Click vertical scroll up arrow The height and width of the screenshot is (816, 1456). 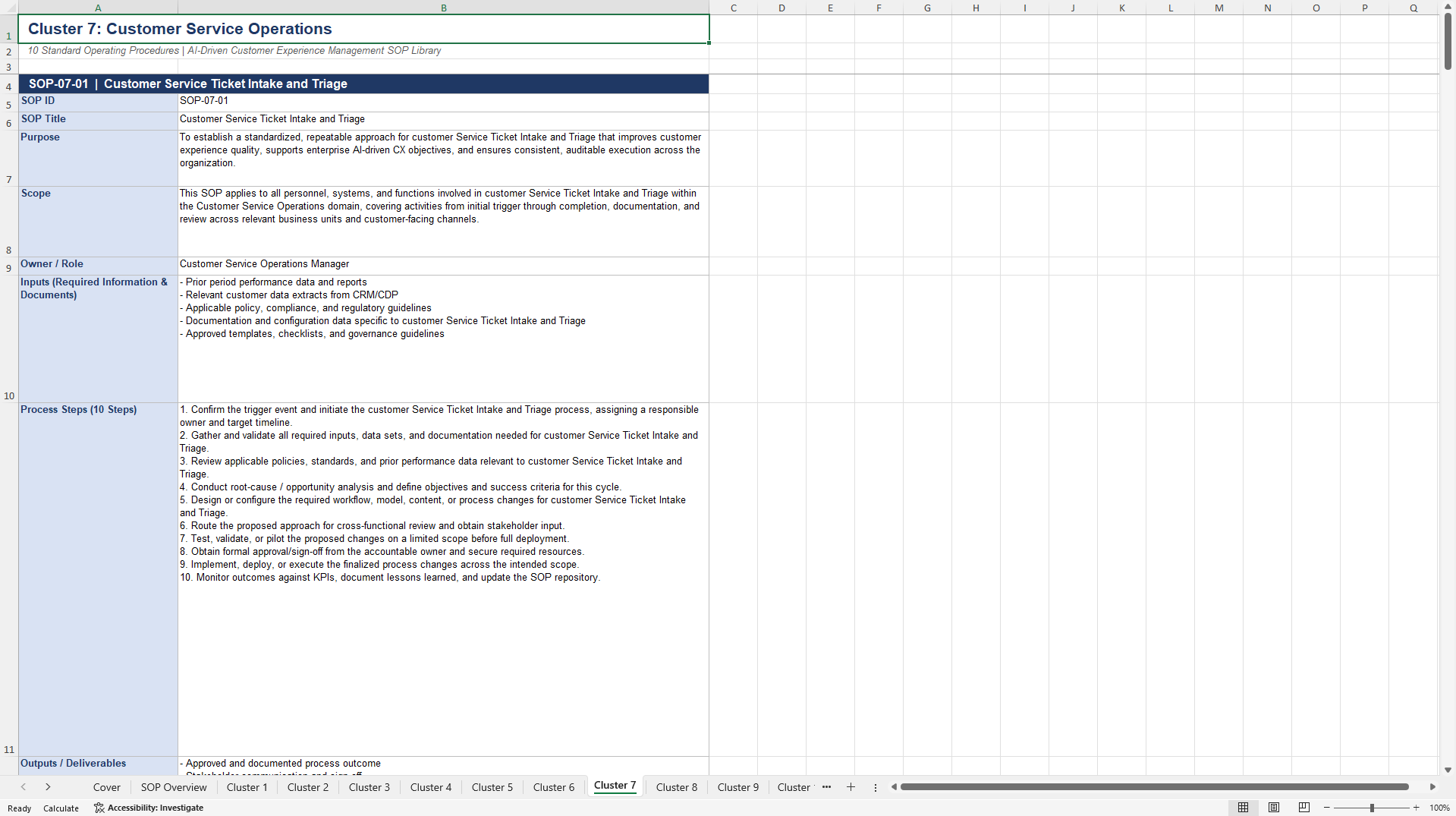click(x=1448, y=7)
